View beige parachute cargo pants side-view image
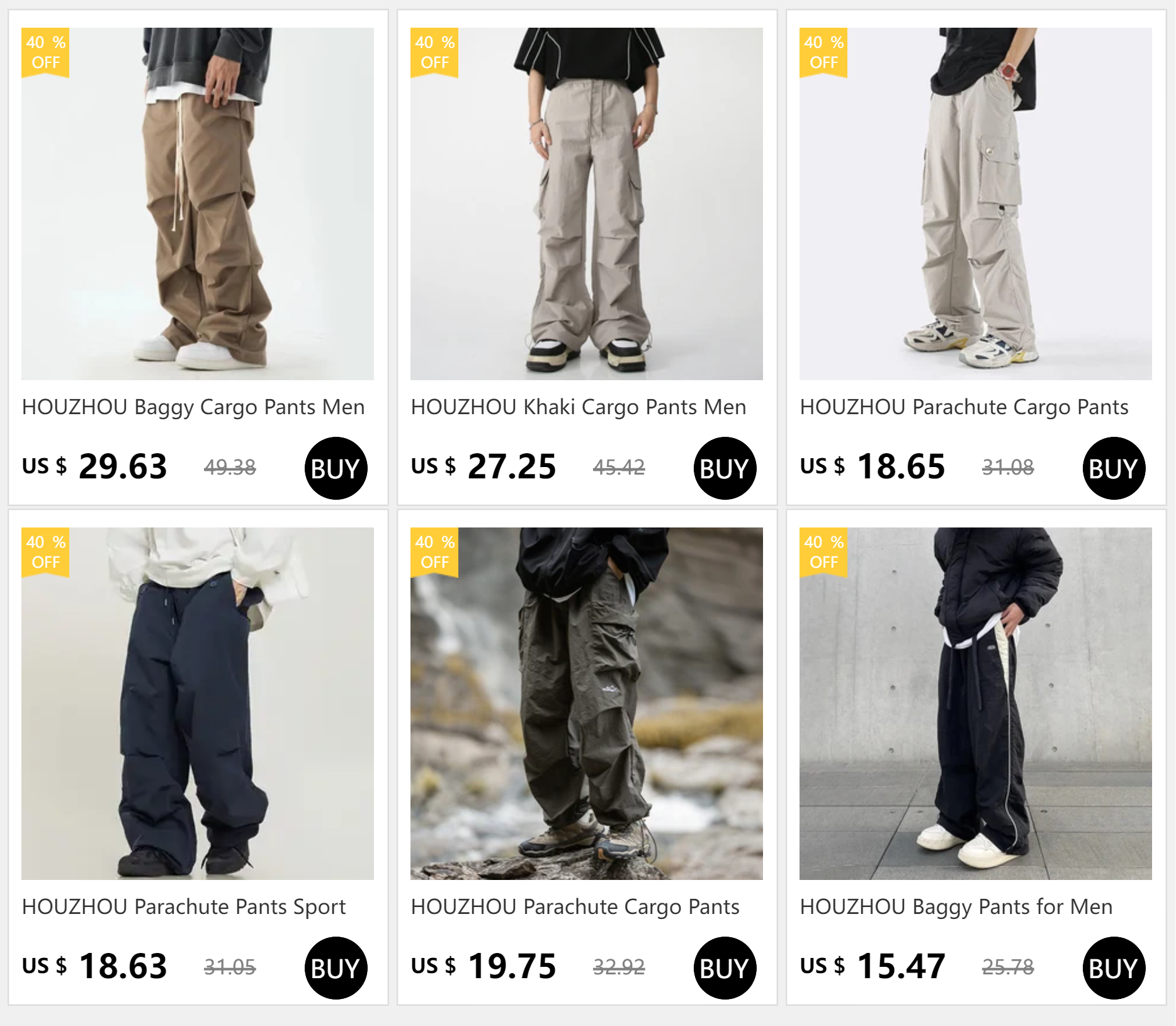1176x1026 pixels. tap(976, 204)
